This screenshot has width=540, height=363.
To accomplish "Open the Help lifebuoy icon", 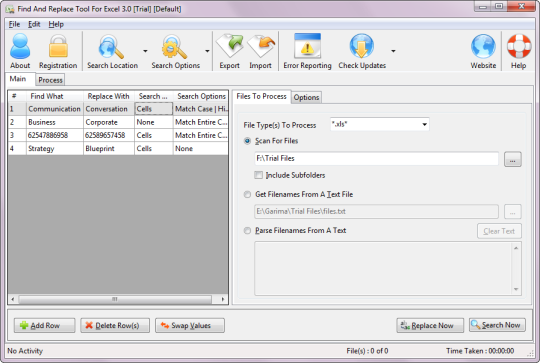I will tap(519, 46).
